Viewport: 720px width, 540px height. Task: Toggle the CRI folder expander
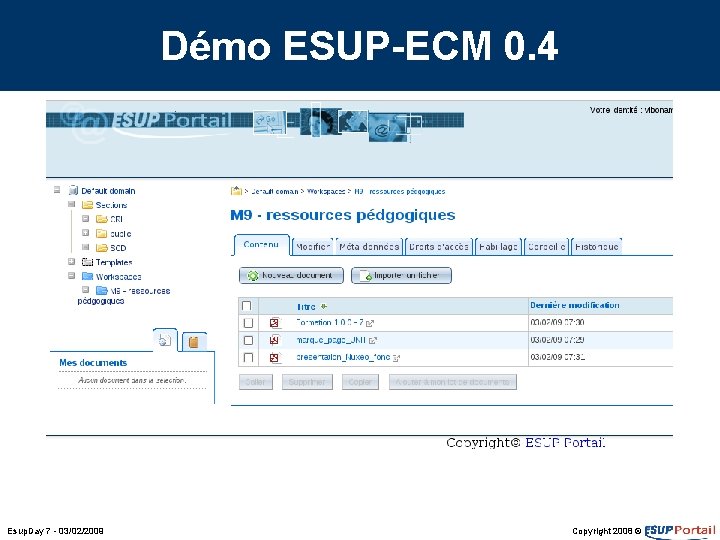tap(85, 219)
